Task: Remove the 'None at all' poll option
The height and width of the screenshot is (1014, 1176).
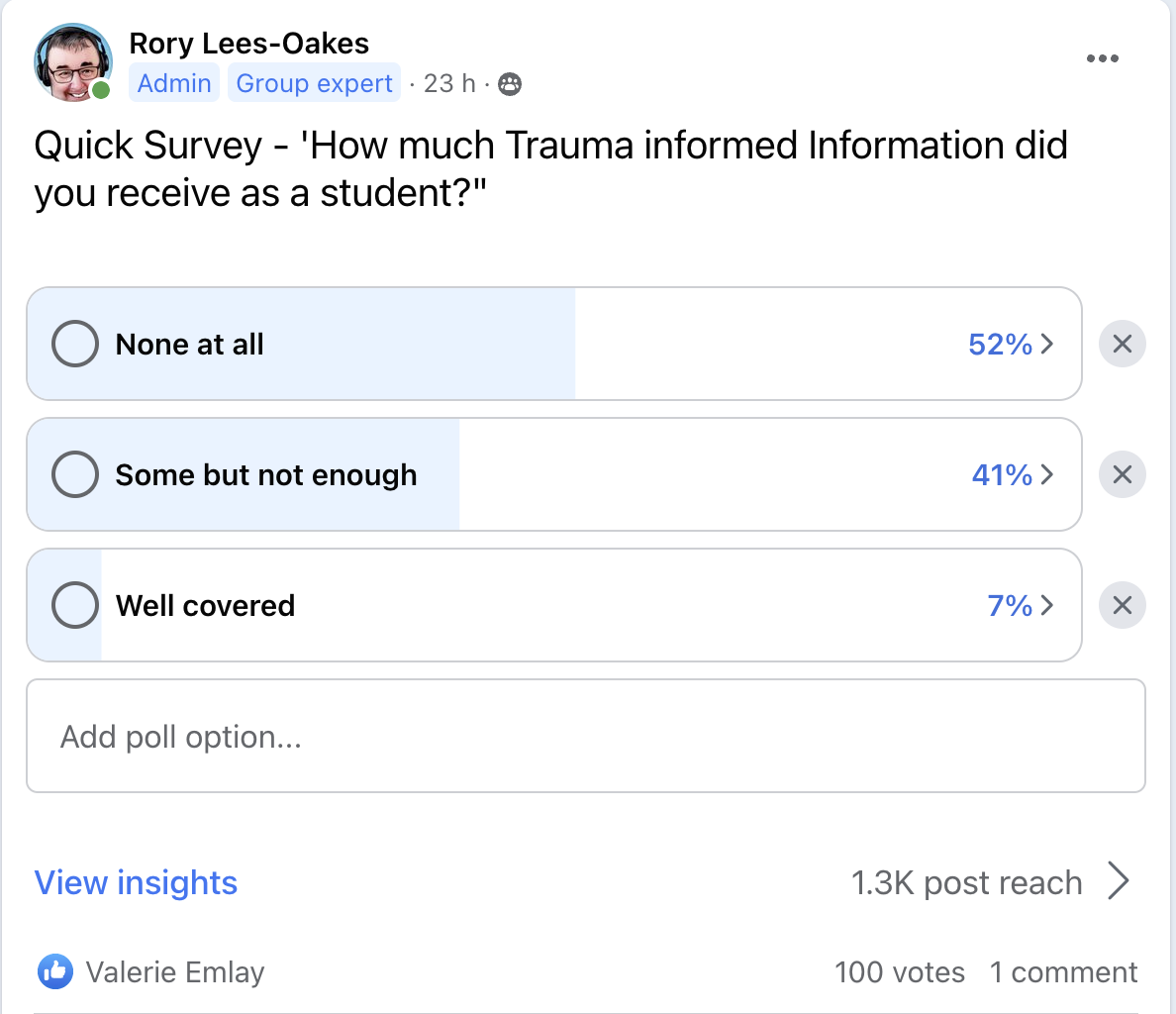Action: [x=1122, y=345]
